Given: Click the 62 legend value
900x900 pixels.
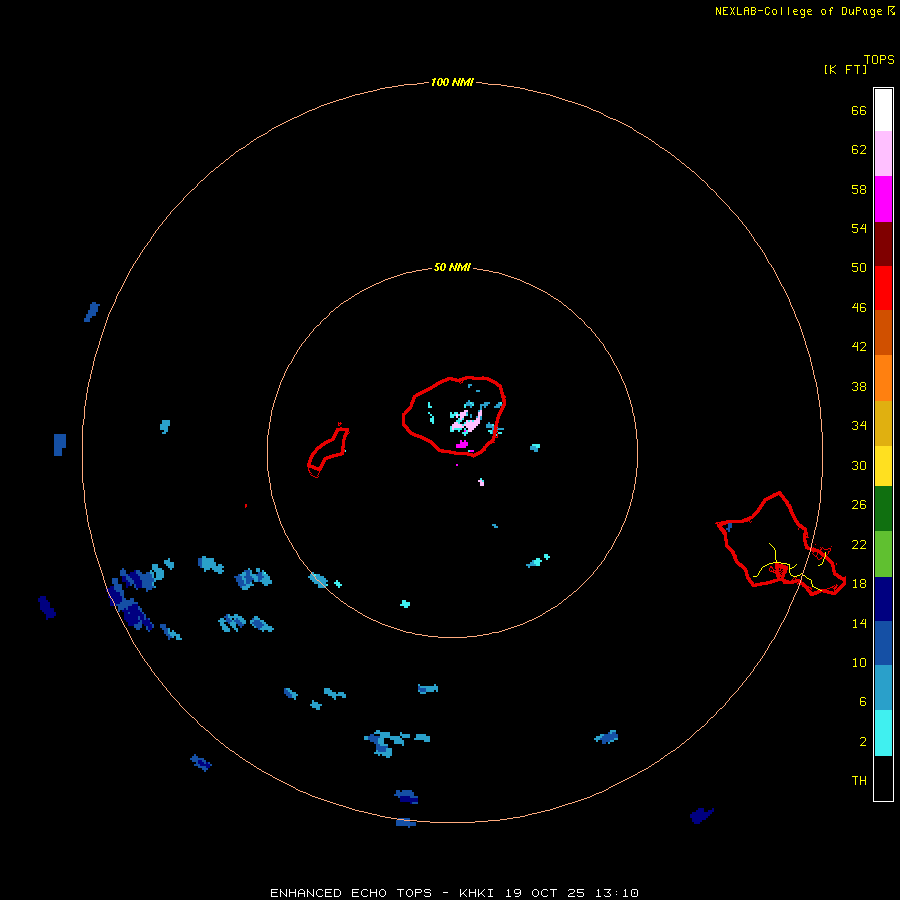Looking at the screenshot, I should 859,149.
